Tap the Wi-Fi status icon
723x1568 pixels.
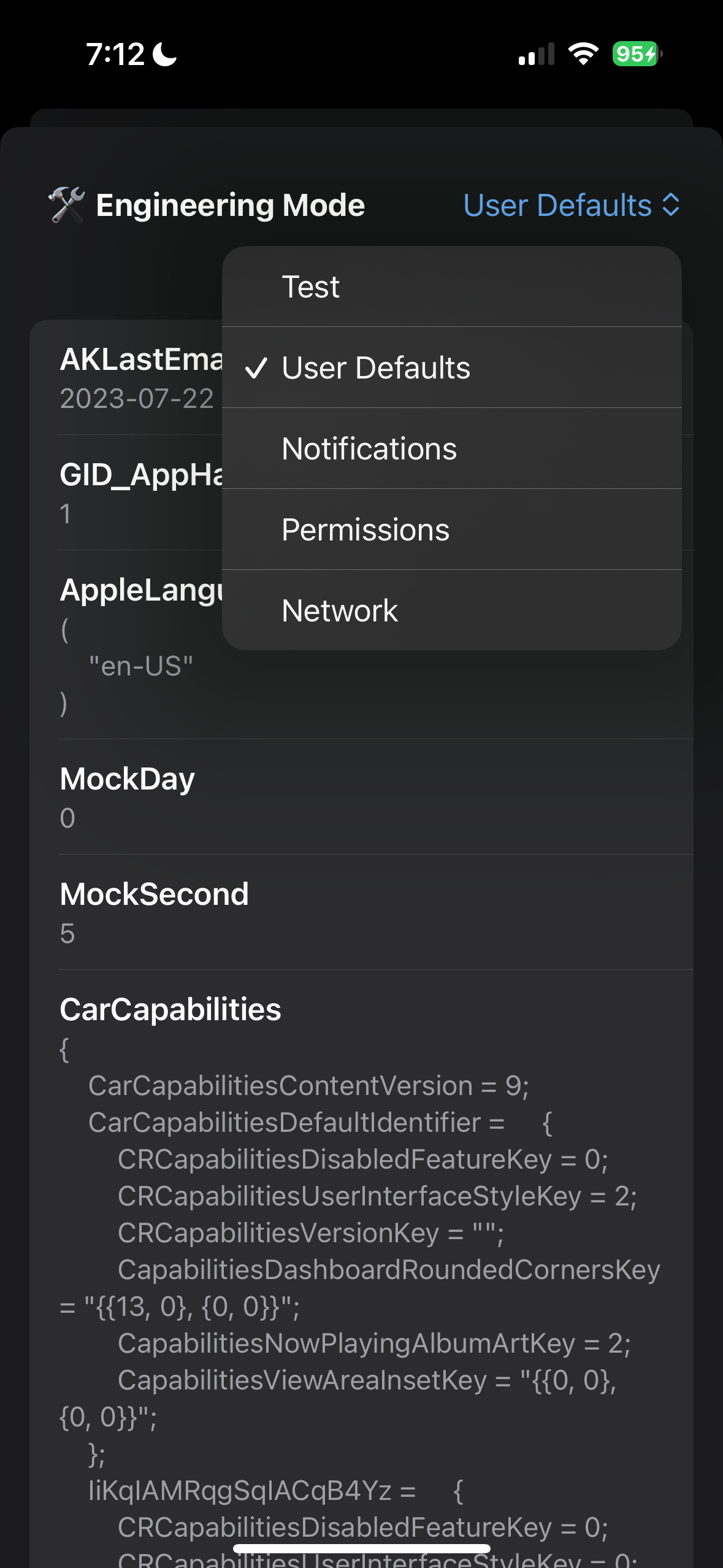point(583,54)
